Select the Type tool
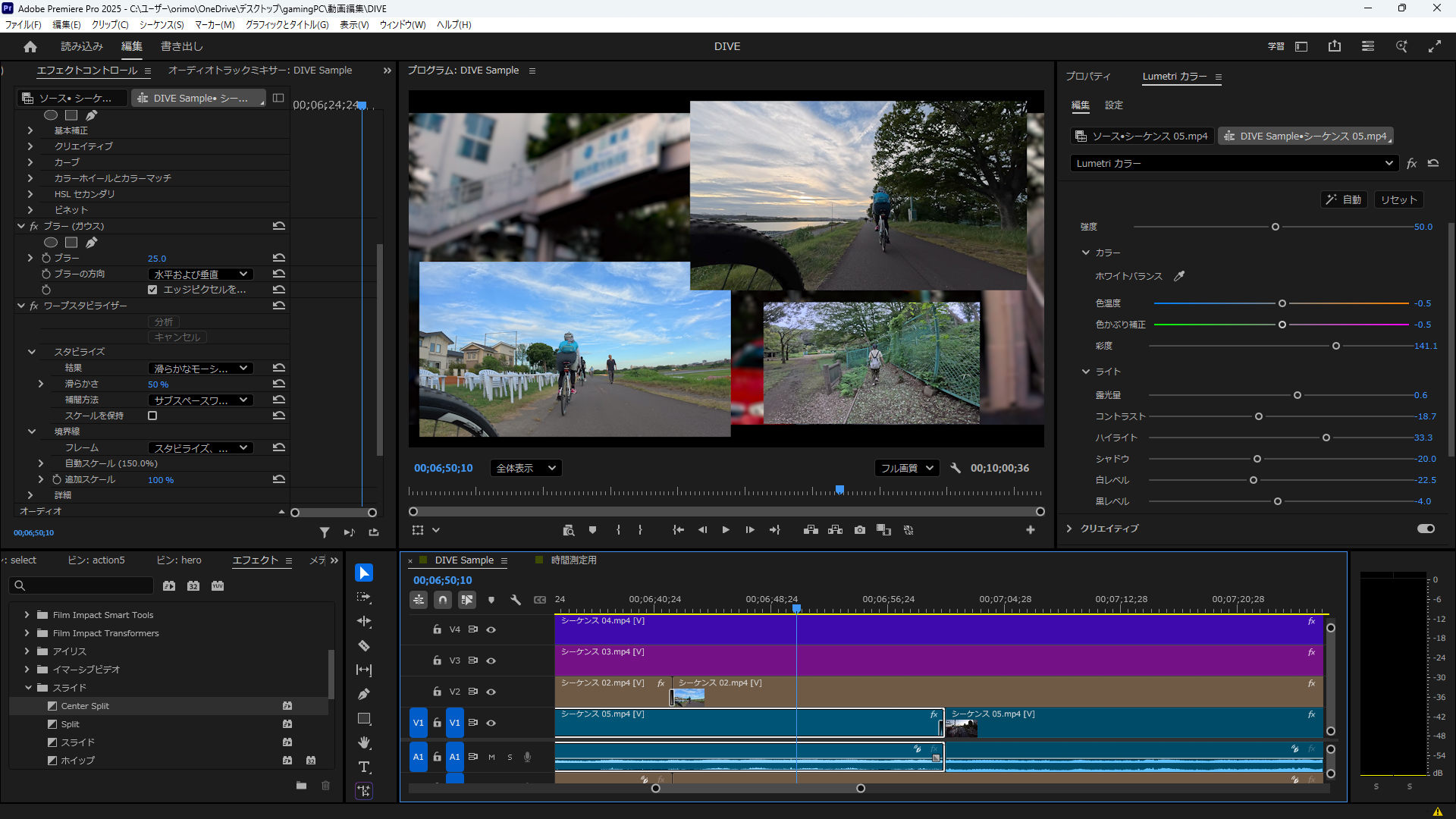Viewport: 1456px width, 819px height. click(x=364, y=767)
